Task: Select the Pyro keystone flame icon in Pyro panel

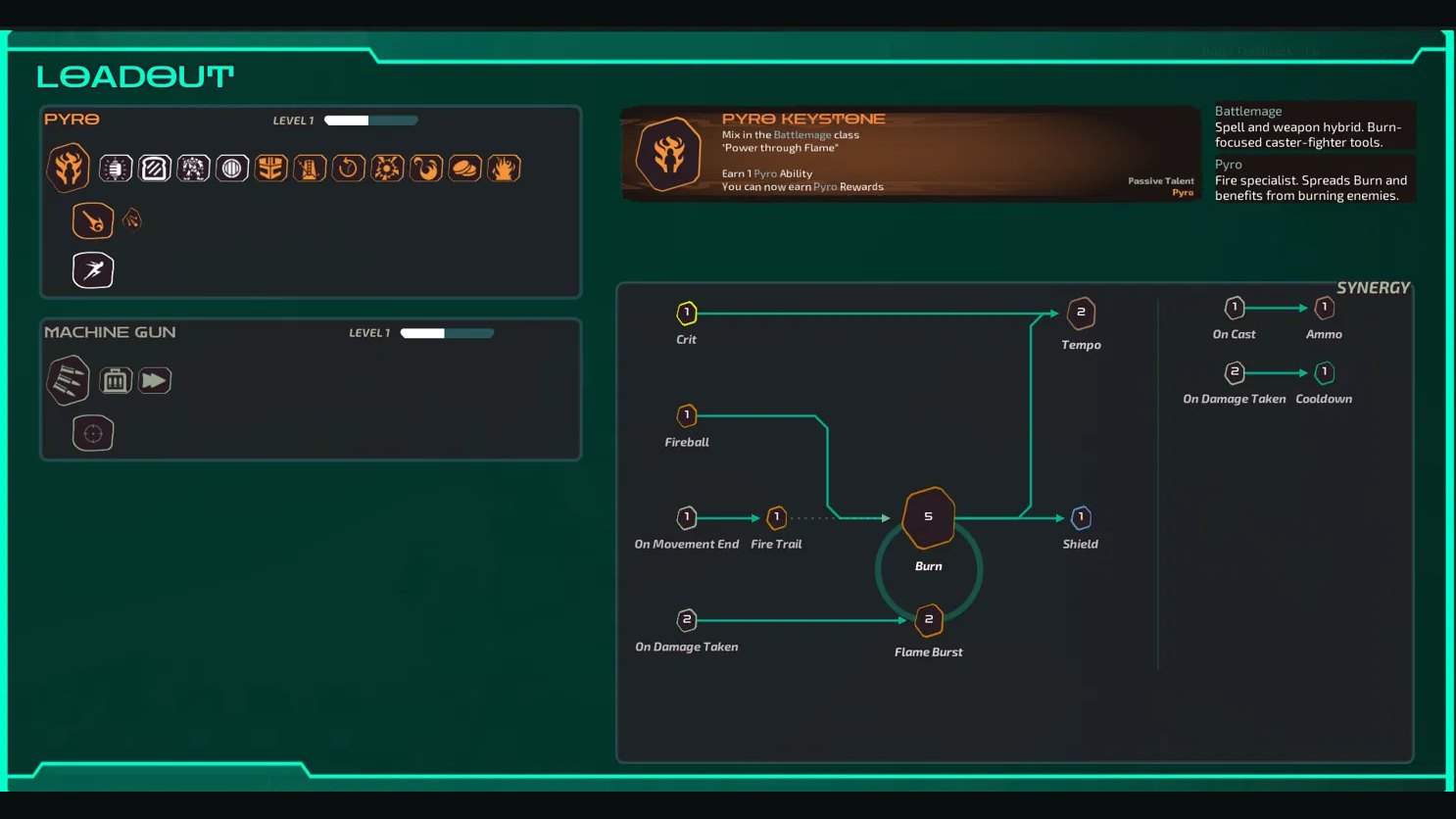Action: [x=69, y=168]
